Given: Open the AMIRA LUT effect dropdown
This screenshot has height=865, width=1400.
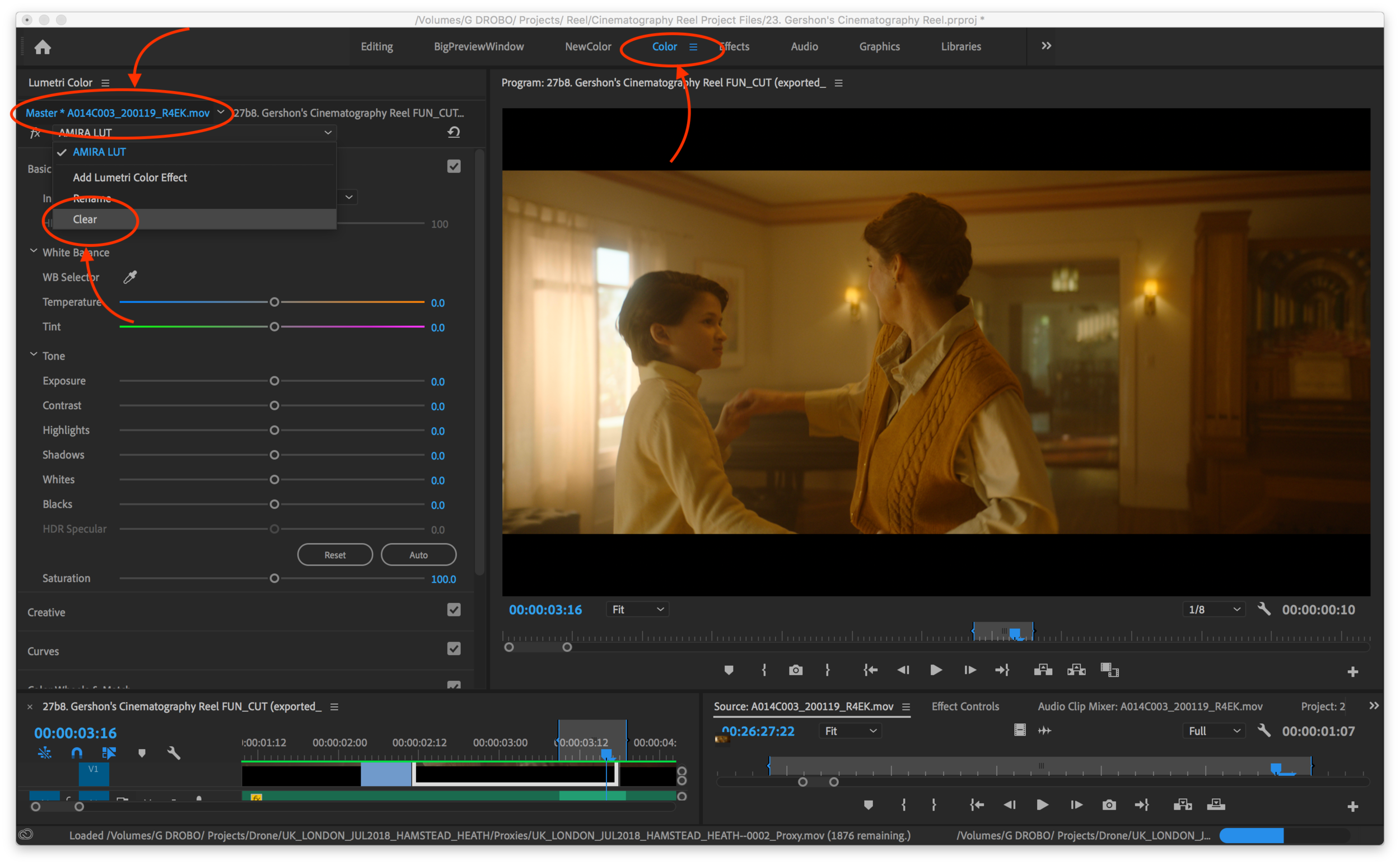Looking at the screenshot, I should [194, 133].
